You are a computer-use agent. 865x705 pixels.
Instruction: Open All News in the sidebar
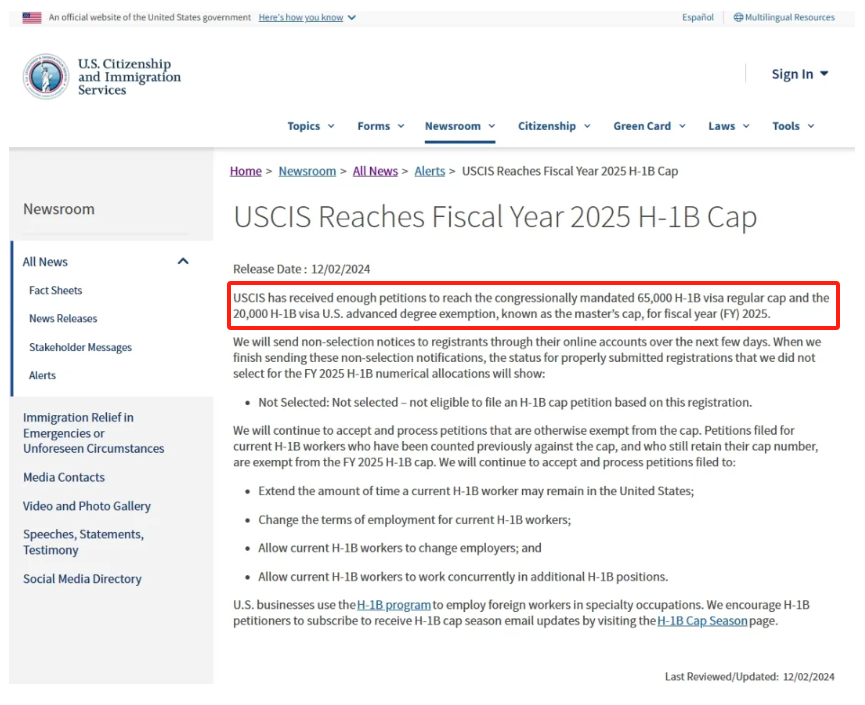pyautogui.click(x=45, y=262)
